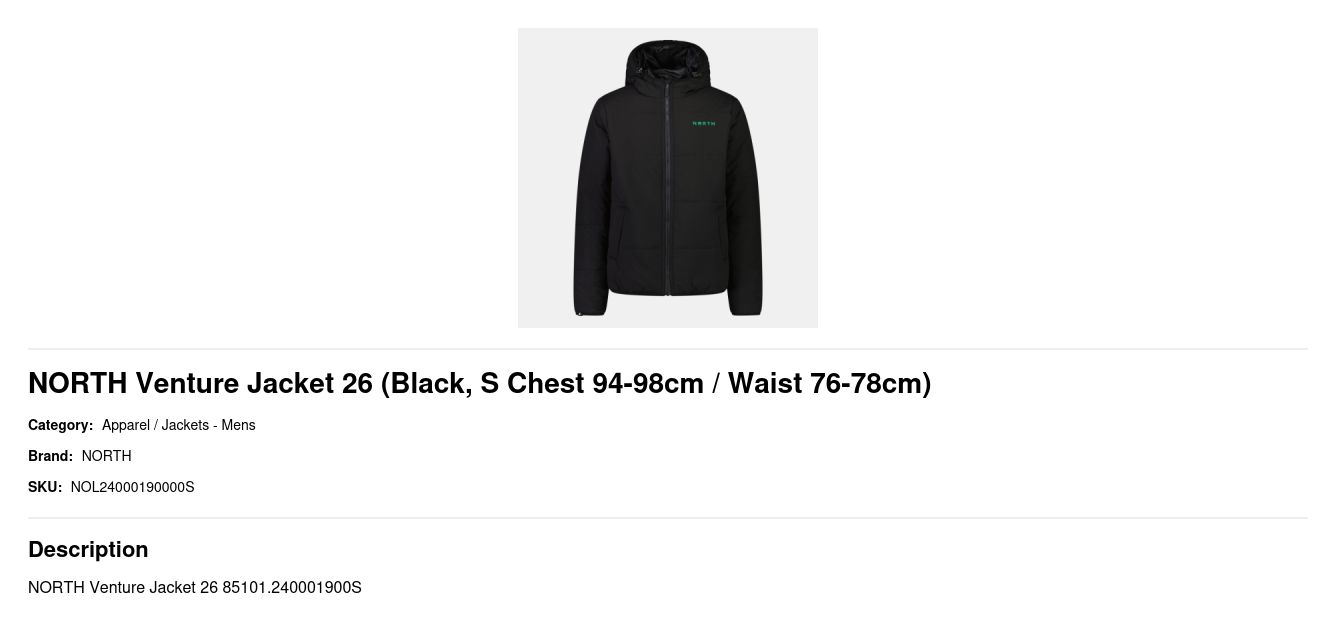Click the "Category:" label
This screenshot has height=627, width=1328.
tap(61, 425)
